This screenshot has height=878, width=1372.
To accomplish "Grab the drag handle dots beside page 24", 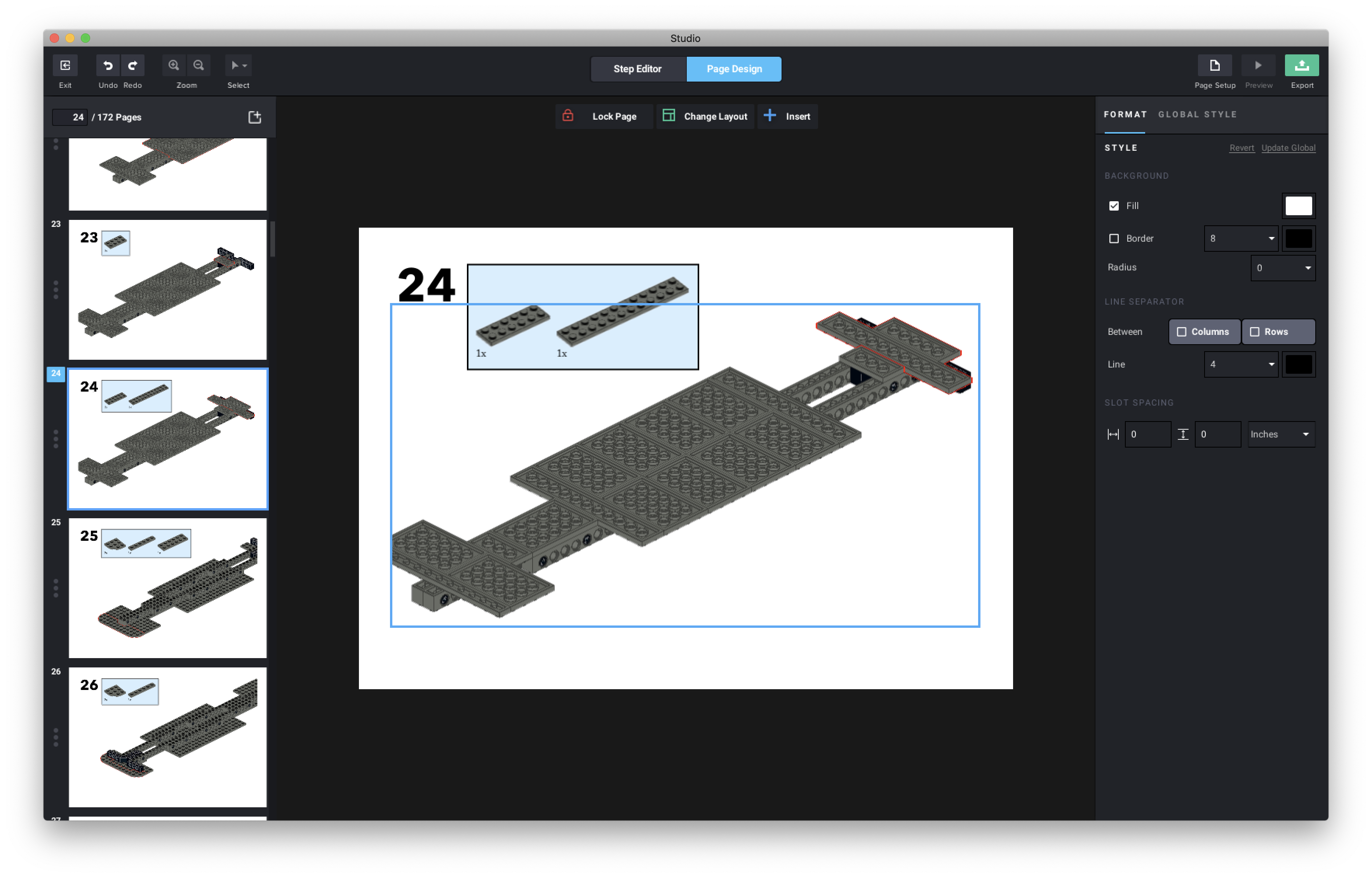I will [56, 439].
